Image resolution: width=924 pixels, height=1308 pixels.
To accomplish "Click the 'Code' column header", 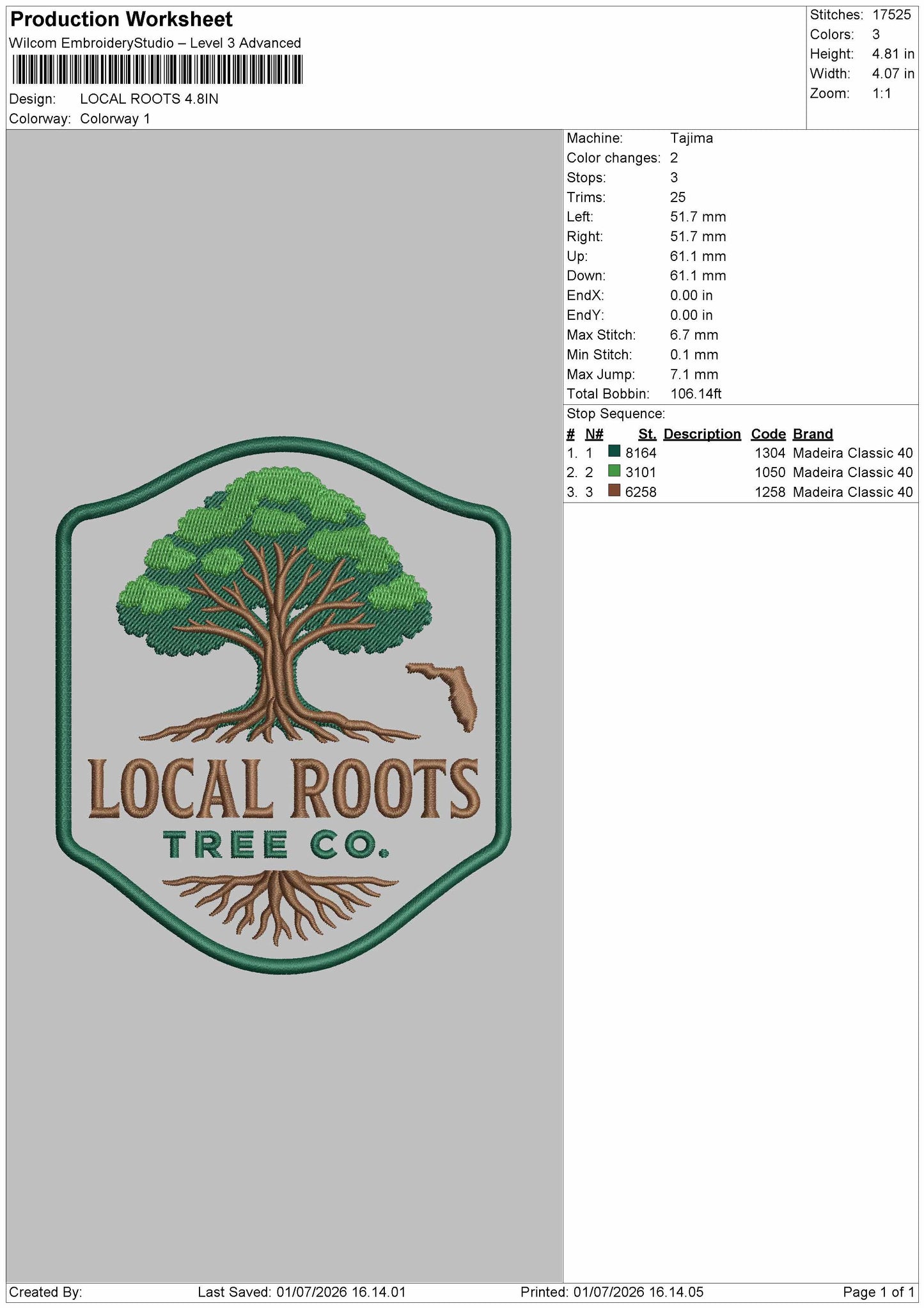I will 768,434.
